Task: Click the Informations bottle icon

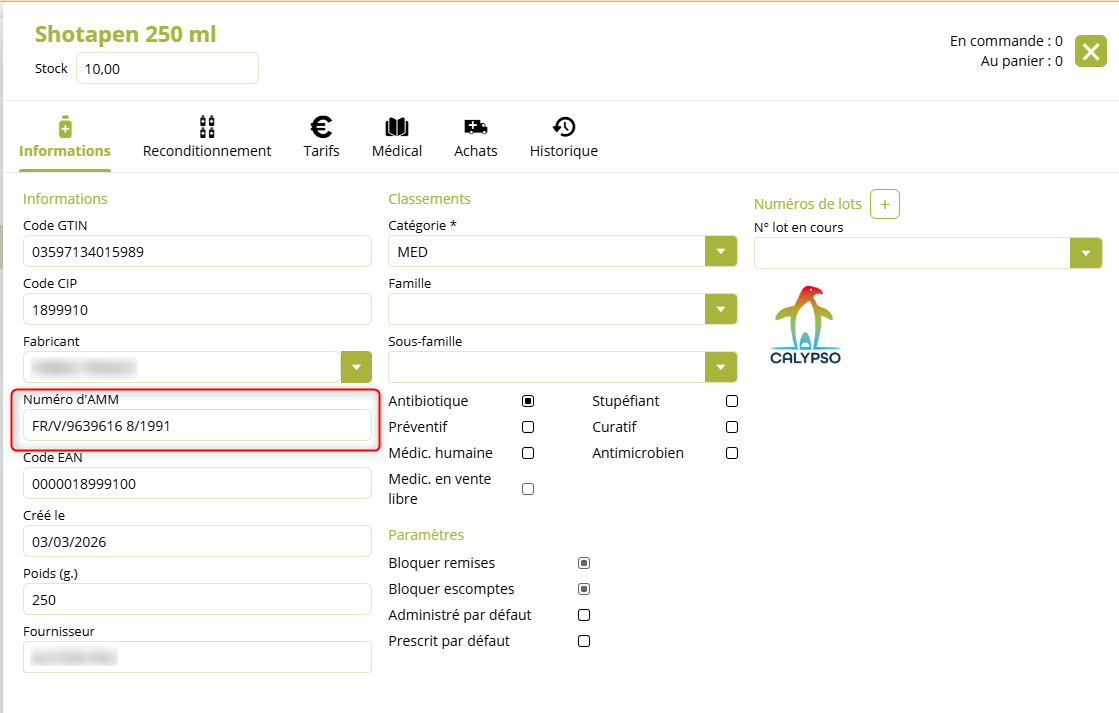Action: click(65, 126)
